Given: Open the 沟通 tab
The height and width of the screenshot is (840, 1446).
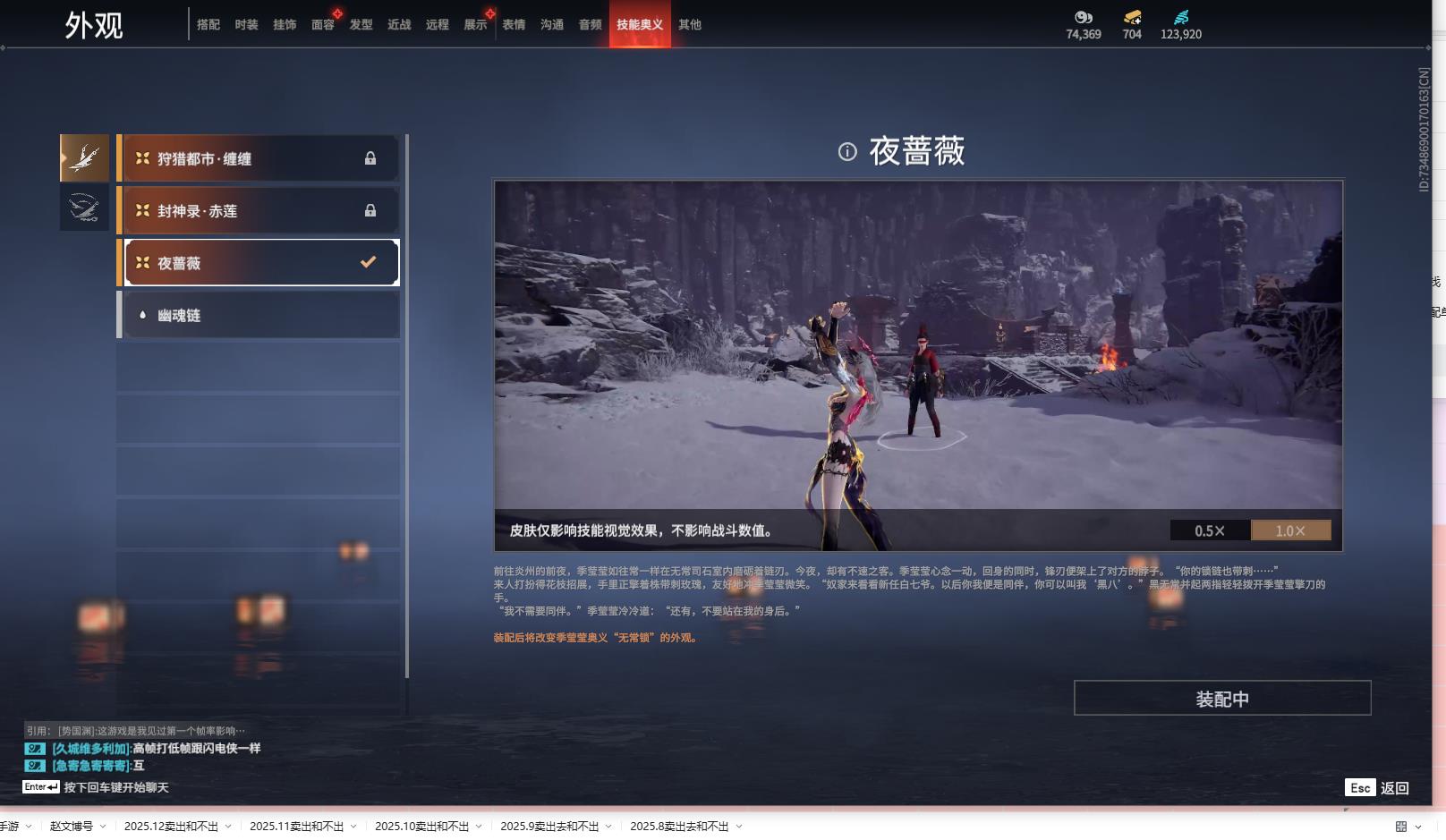Looking at the screenshot, I should (x=552, y=25).
